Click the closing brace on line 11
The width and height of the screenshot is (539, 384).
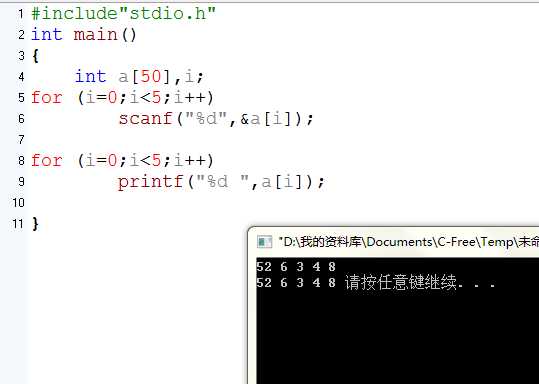click(x=35, y=224)
